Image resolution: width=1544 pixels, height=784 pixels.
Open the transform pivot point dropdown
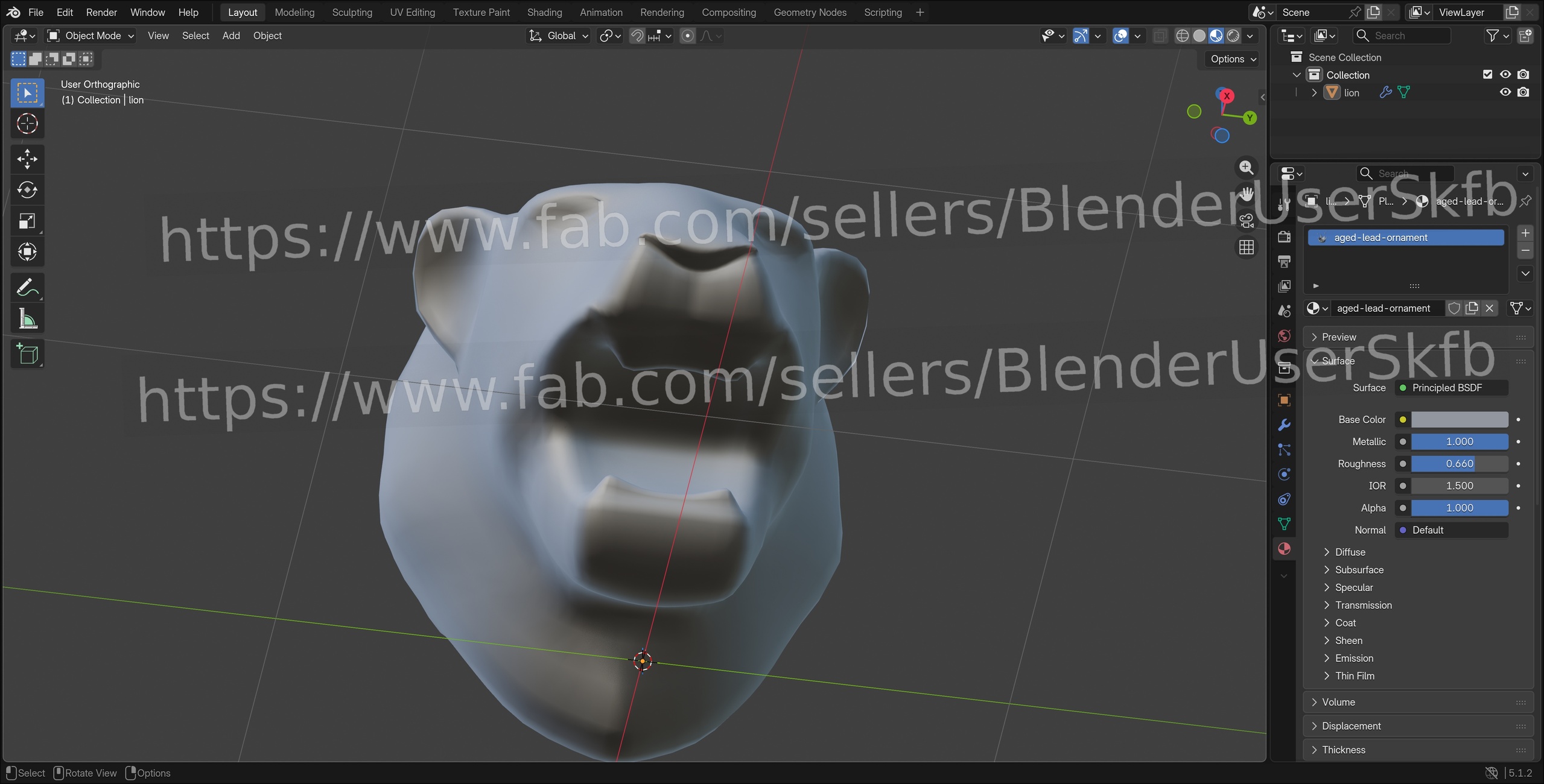click(x=610, y=36)
